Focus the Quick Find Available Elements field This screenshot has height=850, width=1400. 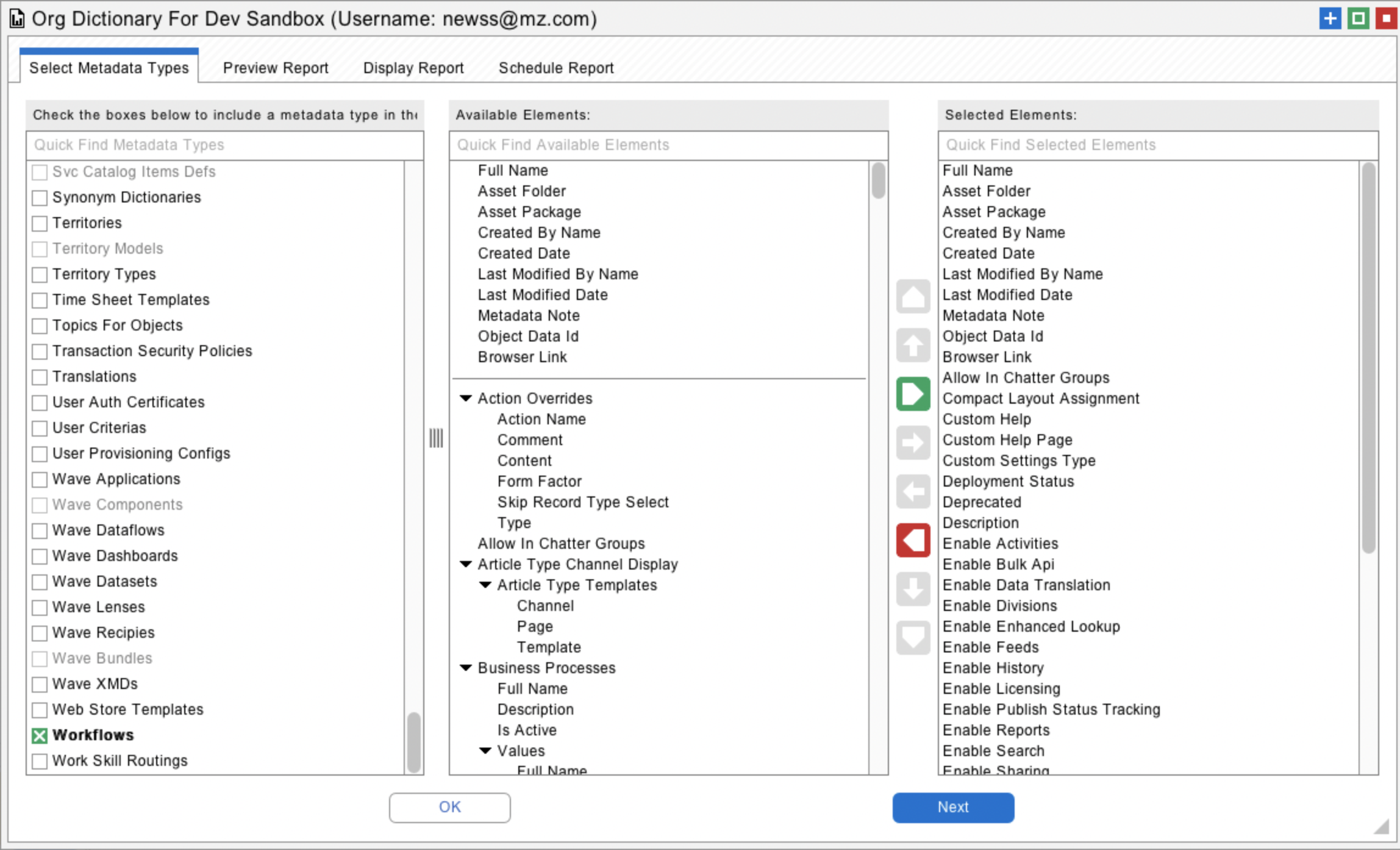[668, 145]
